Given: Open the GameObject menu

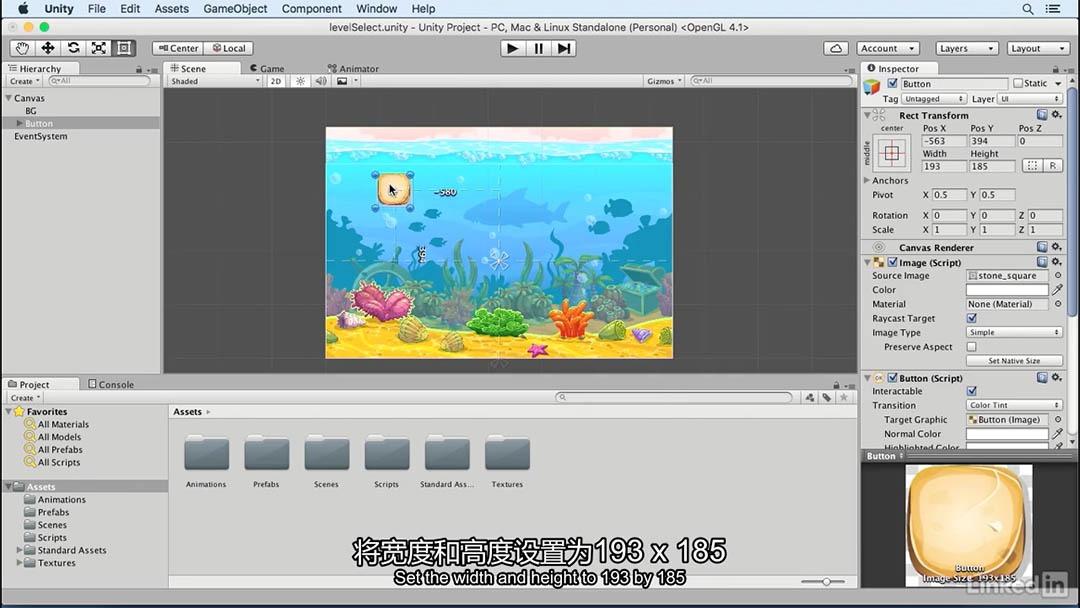Looking at the screenshot, I should tap(235, 9).
